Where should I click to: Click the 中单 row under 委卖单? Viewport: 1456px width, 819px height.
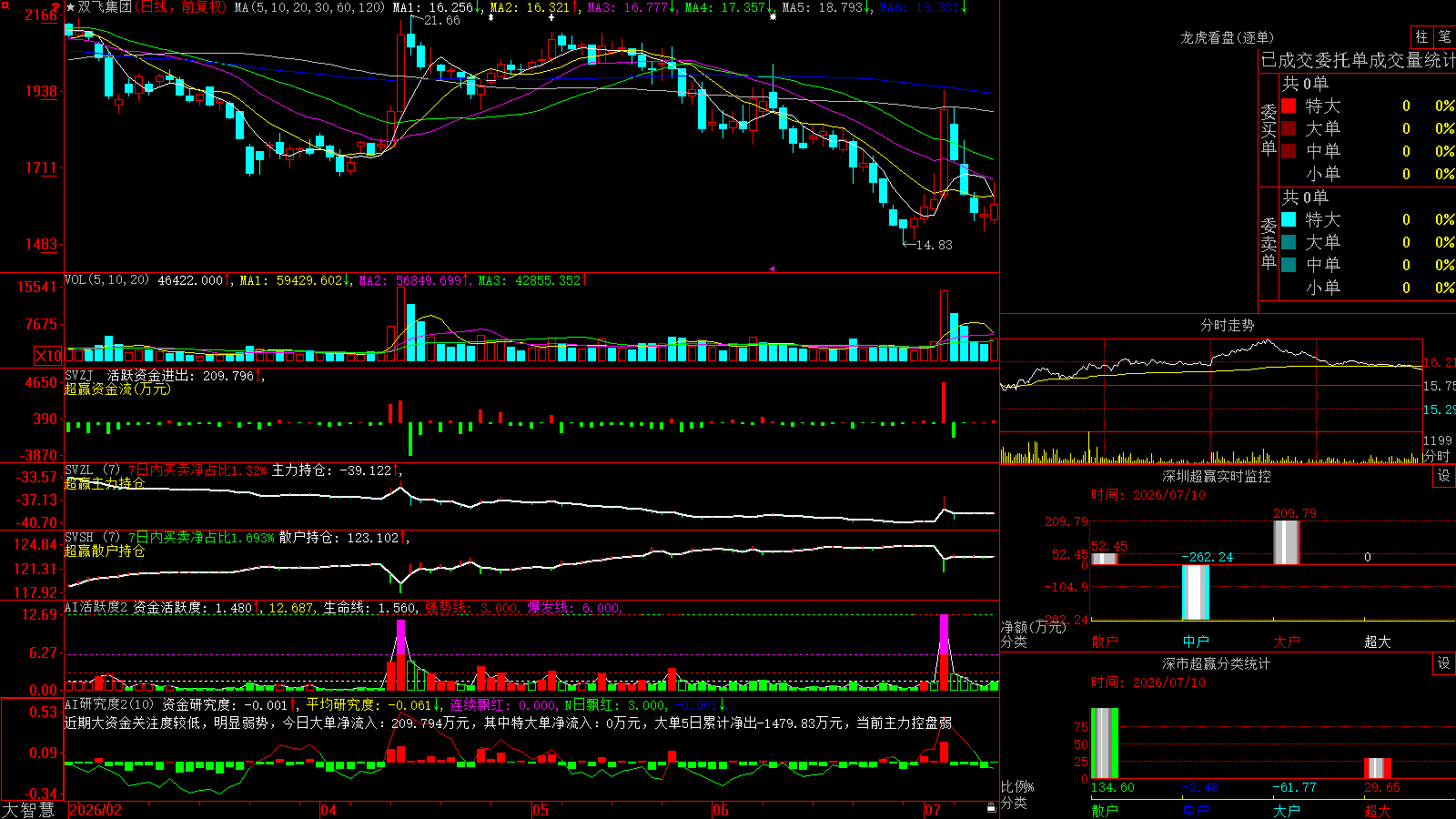pyautogui.click(x=1367, y=265)
